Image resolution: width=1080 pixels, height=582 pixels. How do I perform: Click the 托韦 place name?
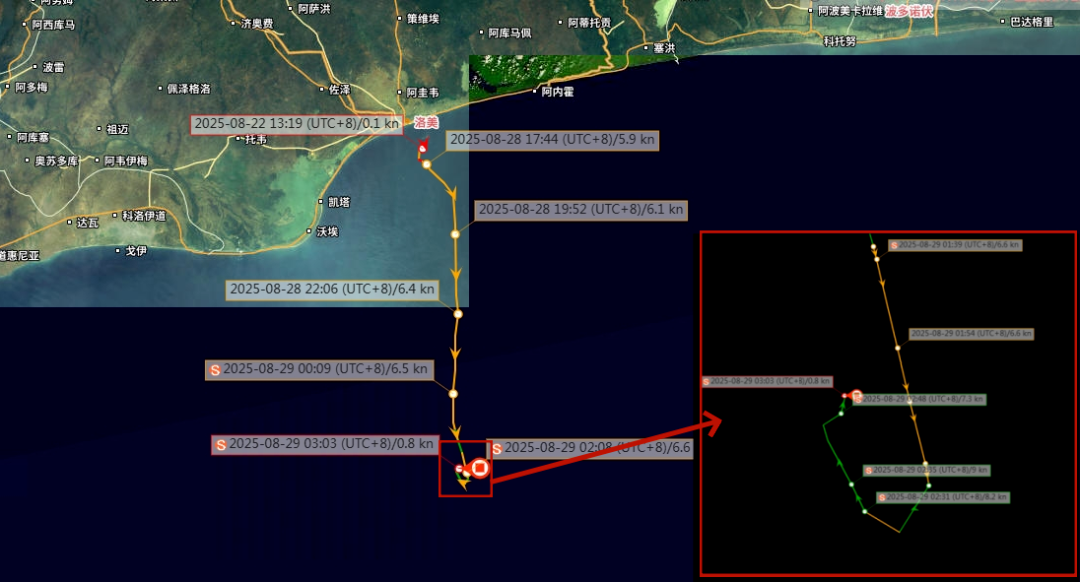pyautogui.click(x=256, y=139)
